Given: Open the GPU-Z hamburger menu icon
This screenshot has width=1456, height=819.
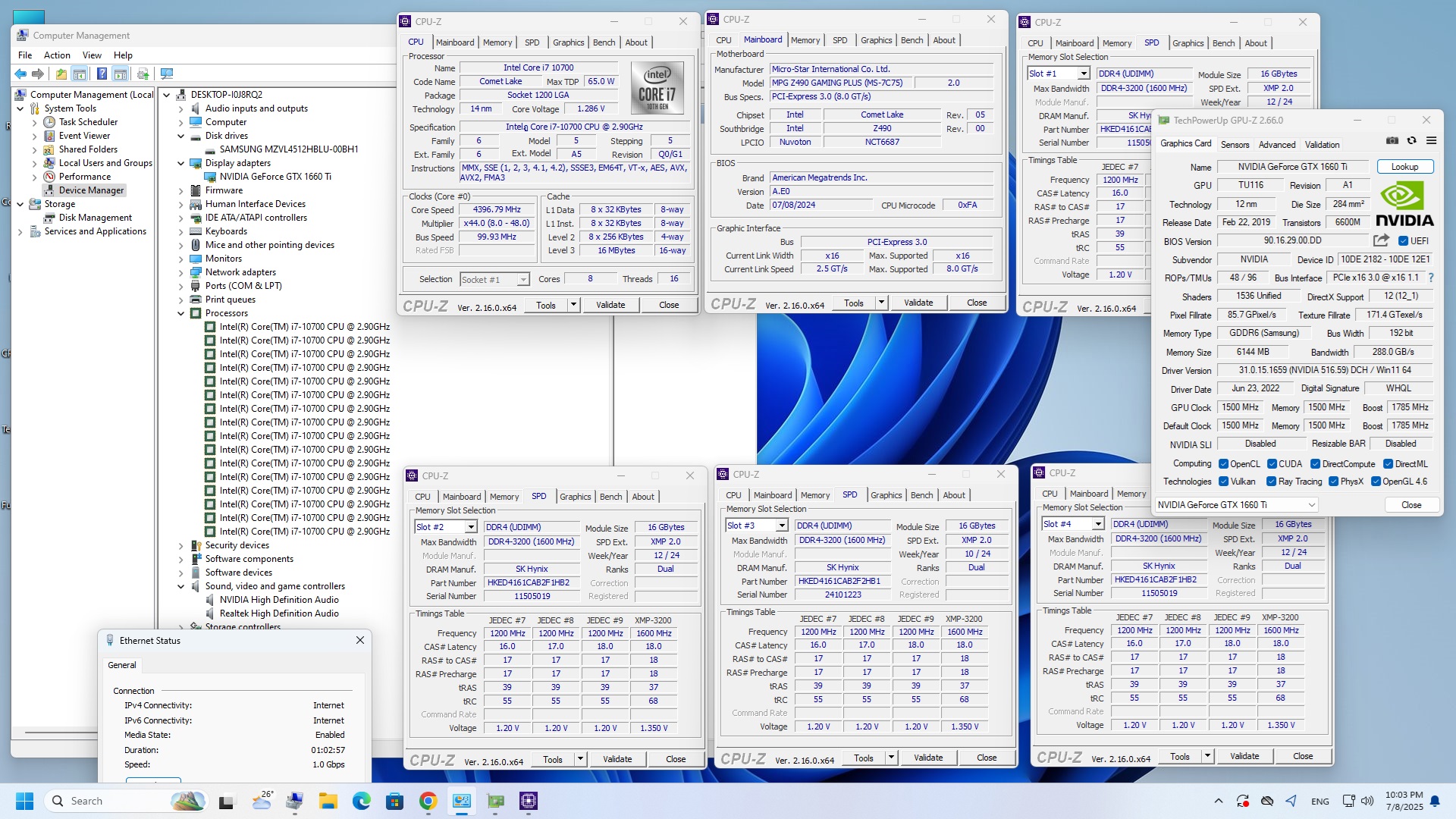Looking at the screenshot, I should [x=1431, y=140].
